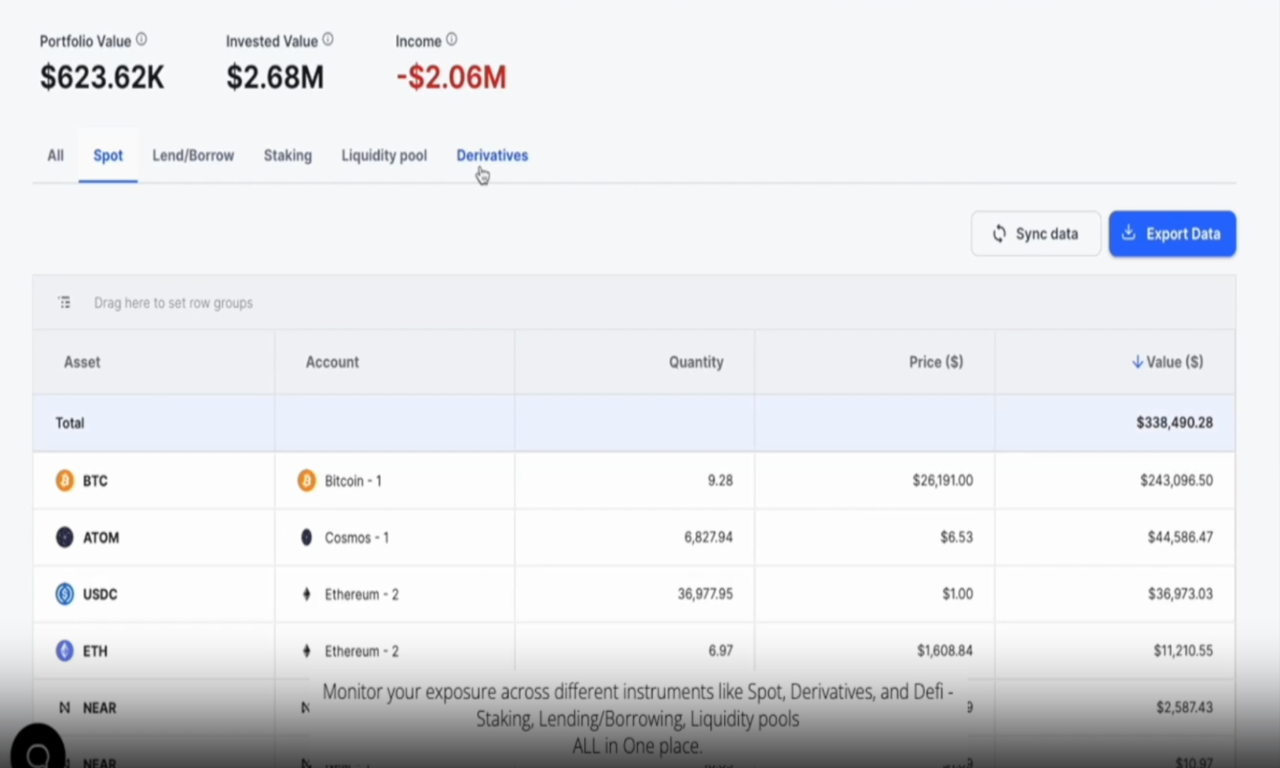Click BTC price $26,191.00

(942, 481)
